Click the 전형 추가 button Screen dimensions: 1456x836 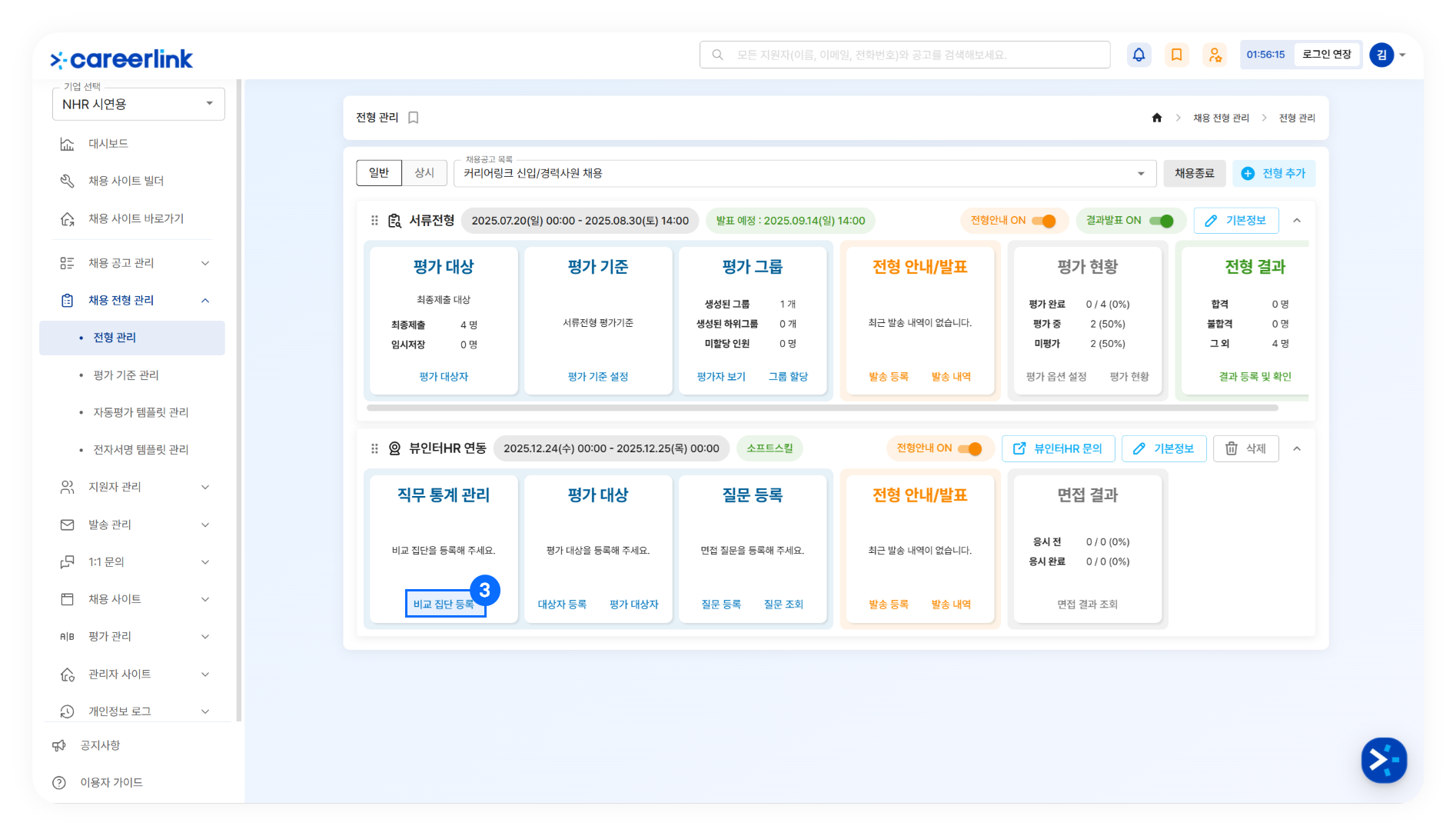1274,173
